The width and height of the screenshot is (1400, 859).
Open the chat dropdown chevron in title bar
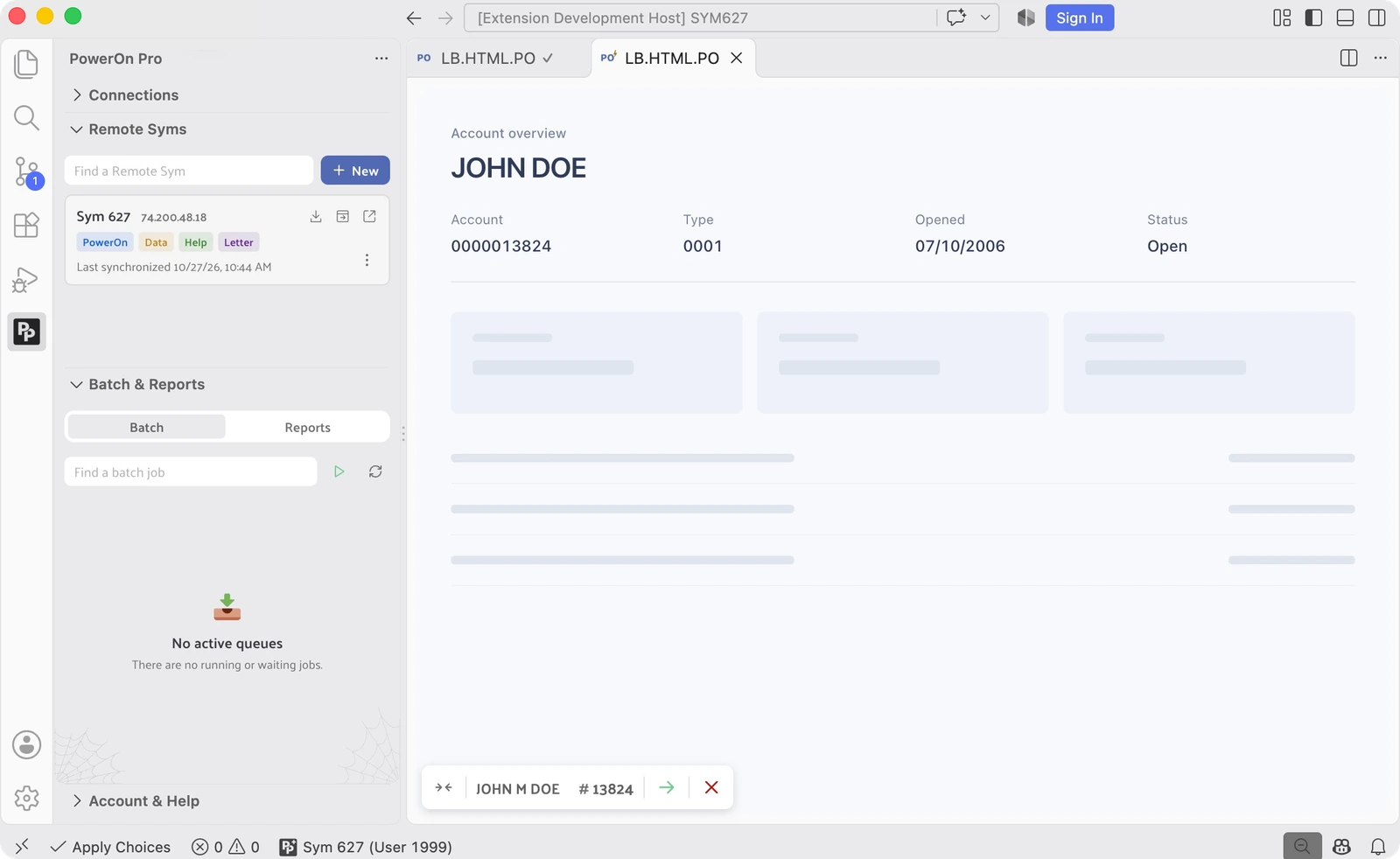tap(985, 17)
